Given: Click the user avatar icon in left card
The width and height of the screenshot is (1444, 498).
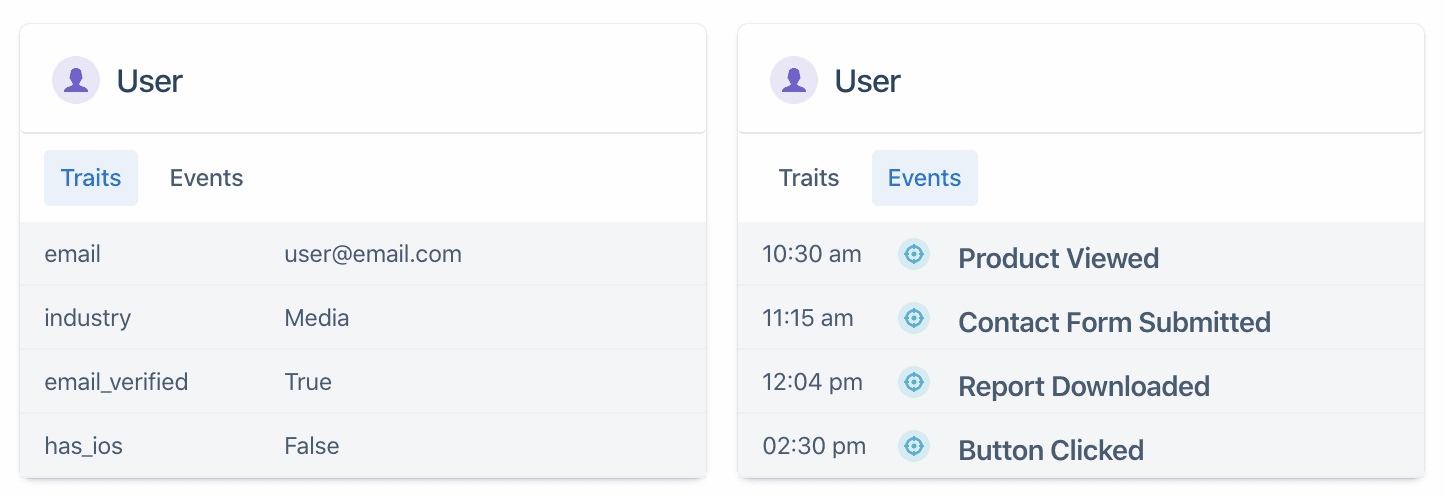Looking at the screenshot, I should click(x=76, y=80).
